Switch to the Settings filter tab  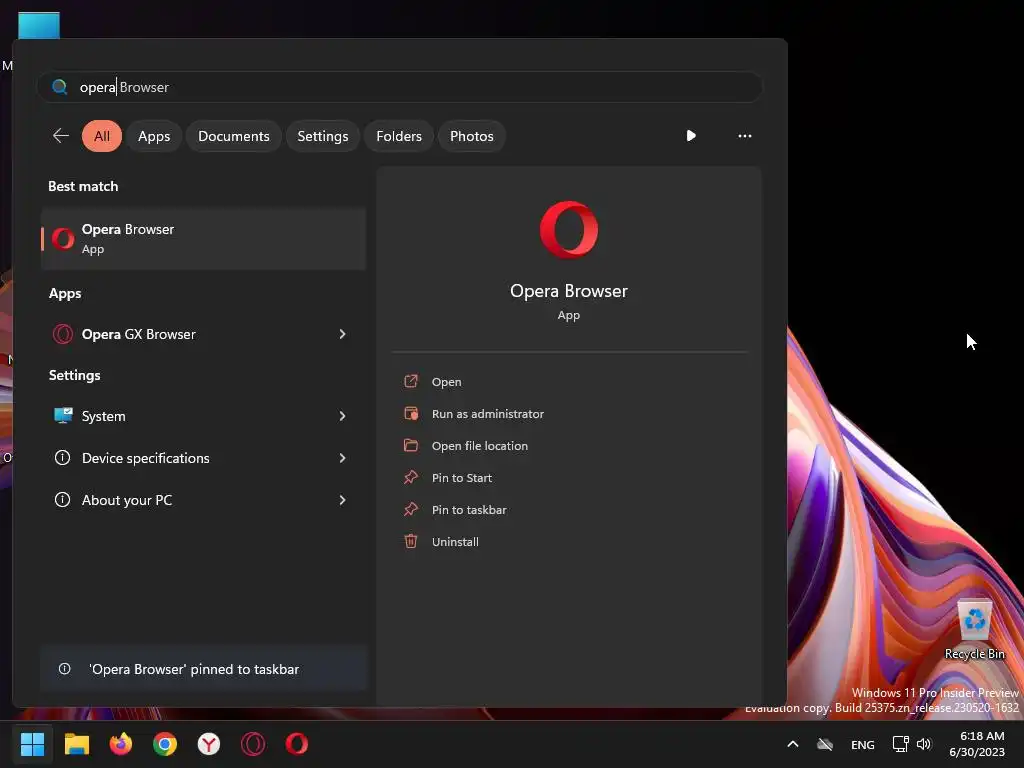pyautogui.click(x=323, y=136)
